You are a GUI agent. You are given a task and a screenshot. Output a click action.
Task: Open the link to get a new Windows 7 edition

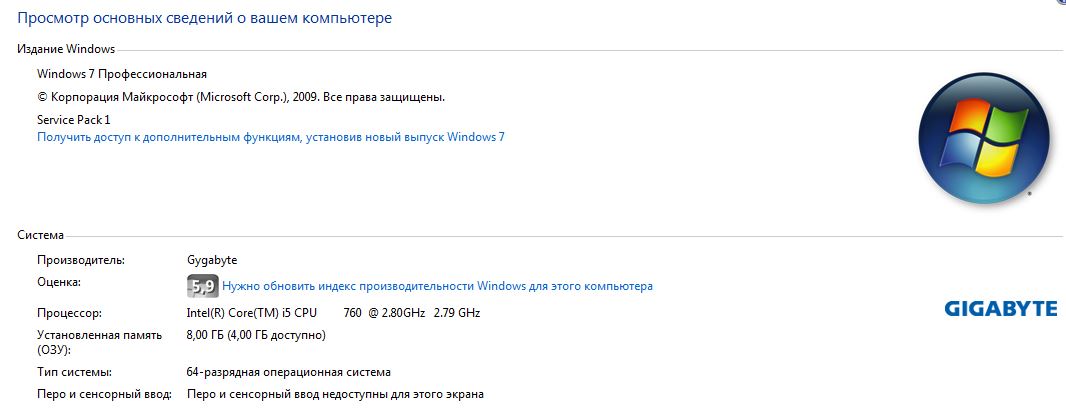(x=271, y=137)
